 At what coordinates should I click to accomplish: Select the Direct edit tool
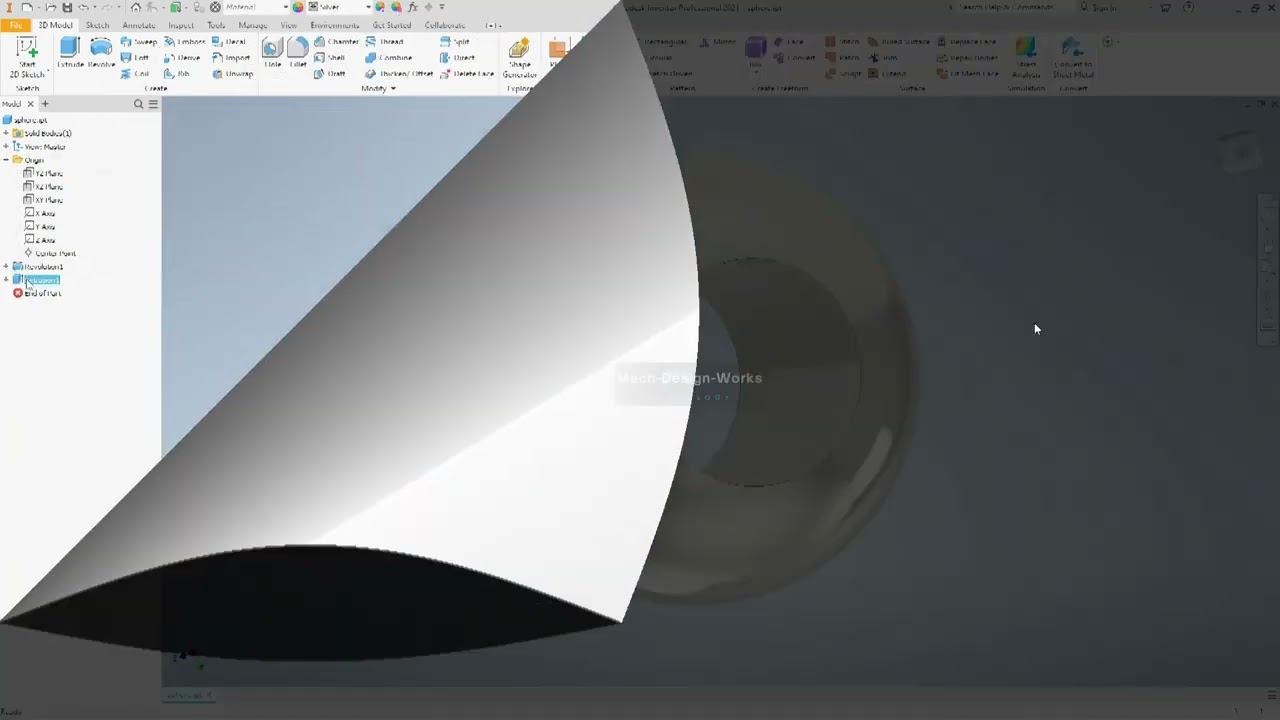457,58
